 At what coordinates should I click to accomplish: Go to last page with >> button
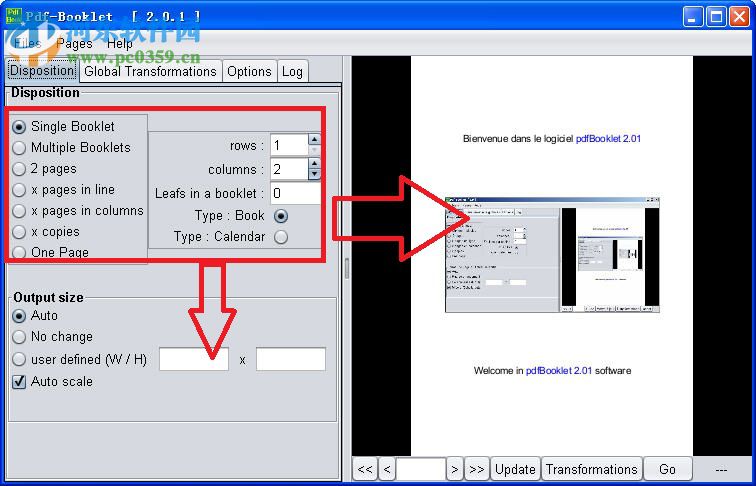pos(476,469)
